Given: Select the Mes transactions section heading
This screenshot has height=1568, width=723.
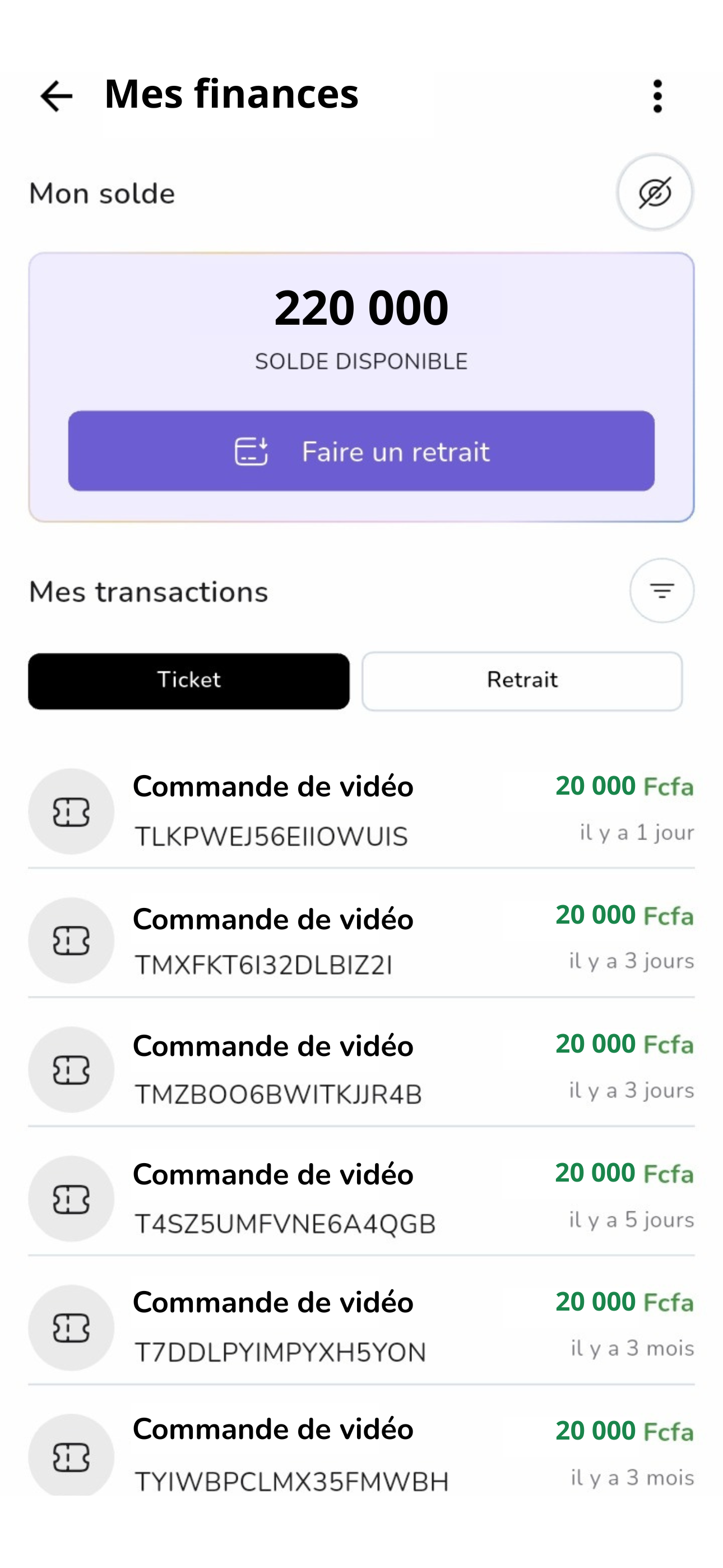Looking at the screenshot, I should point(149,592).
